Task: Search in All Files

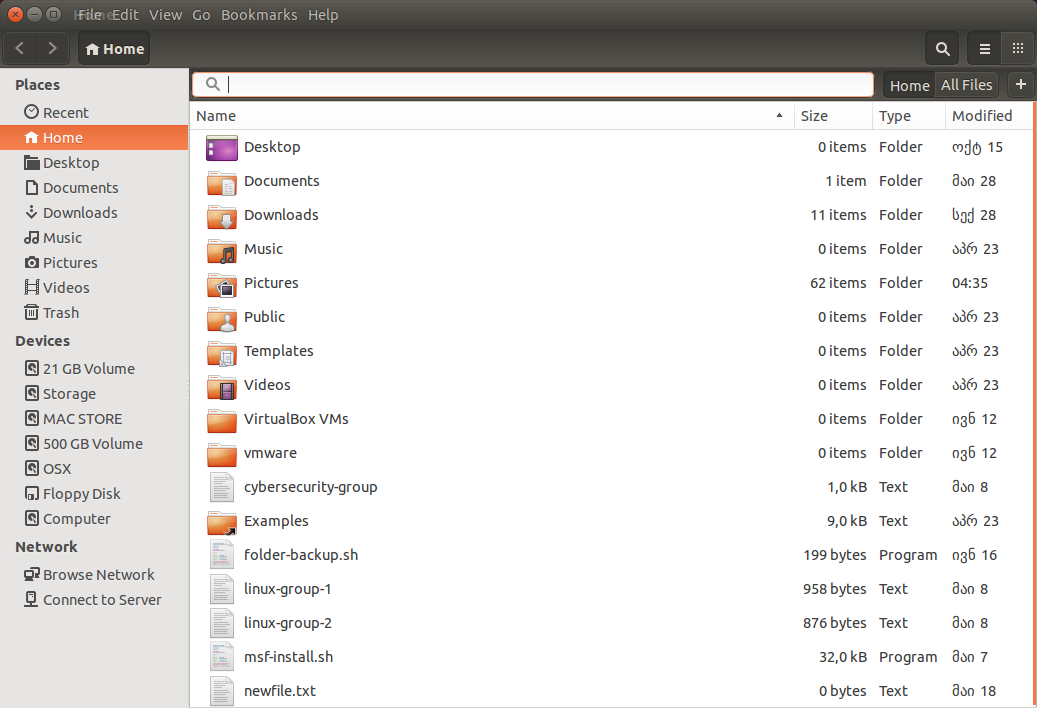Action: pyautogui.click(x=966, y=85)
